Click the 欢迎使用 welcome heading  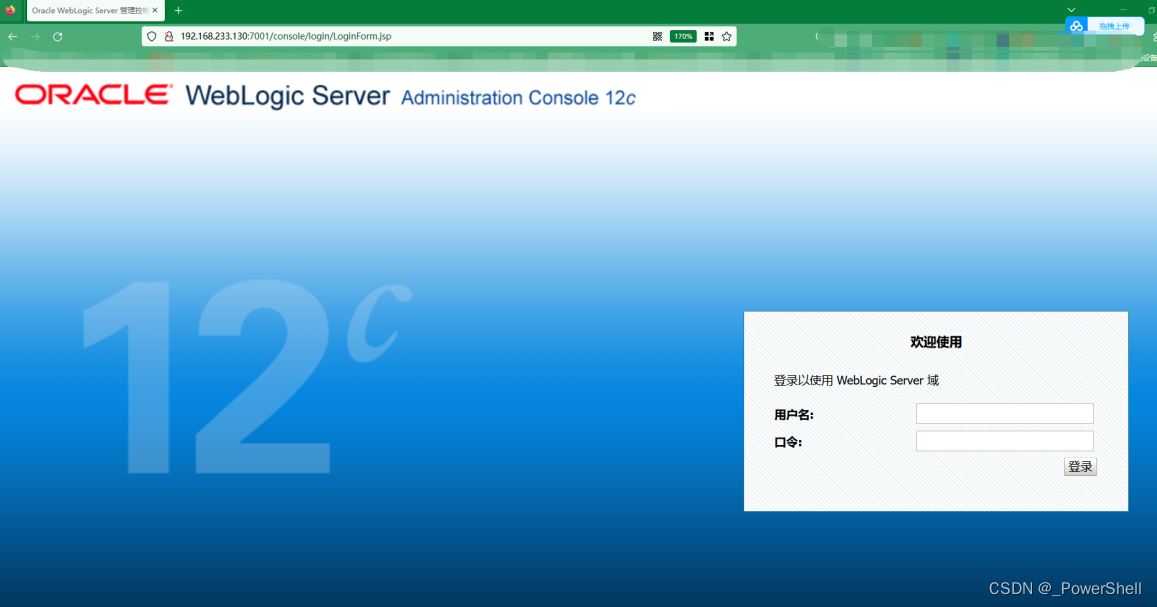pos(936,342)
